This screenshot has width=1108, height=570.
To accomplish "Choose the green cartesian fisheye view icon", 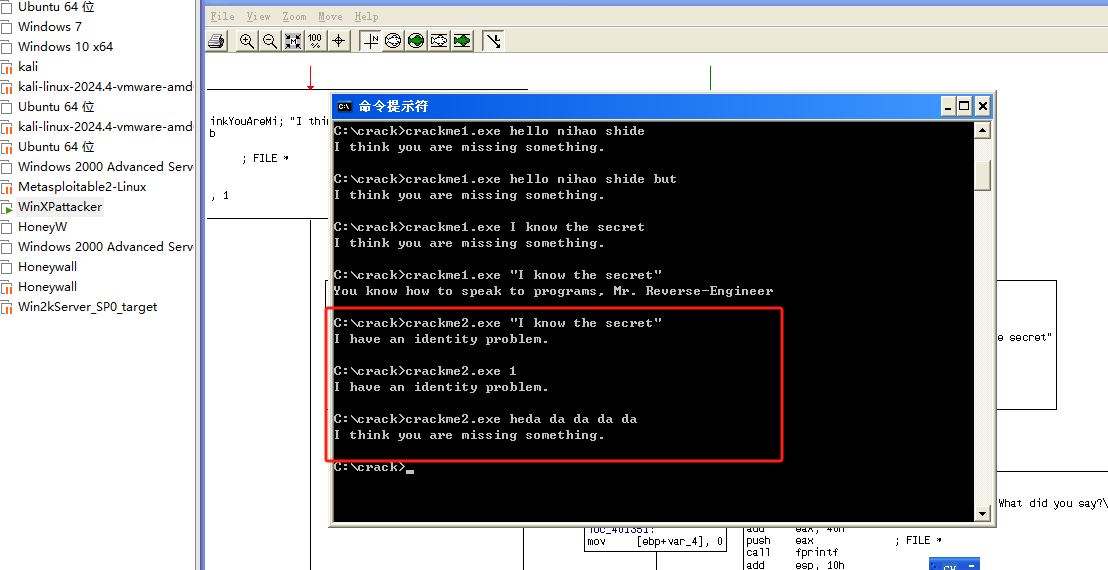I will coord(462,41).
